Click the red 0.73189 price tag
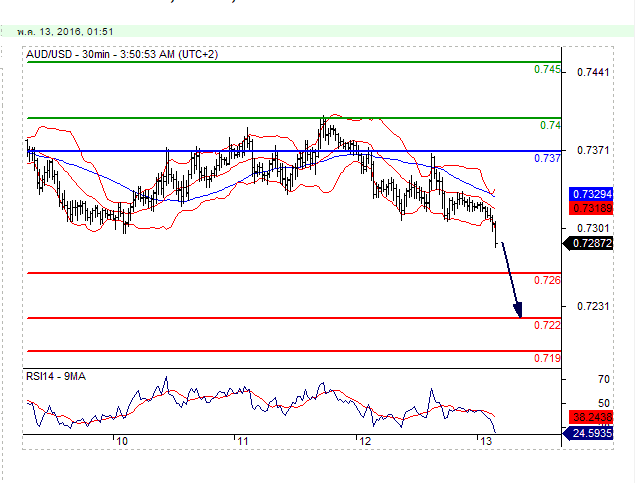Screen dimensions: 635x483 coord(591,209)
